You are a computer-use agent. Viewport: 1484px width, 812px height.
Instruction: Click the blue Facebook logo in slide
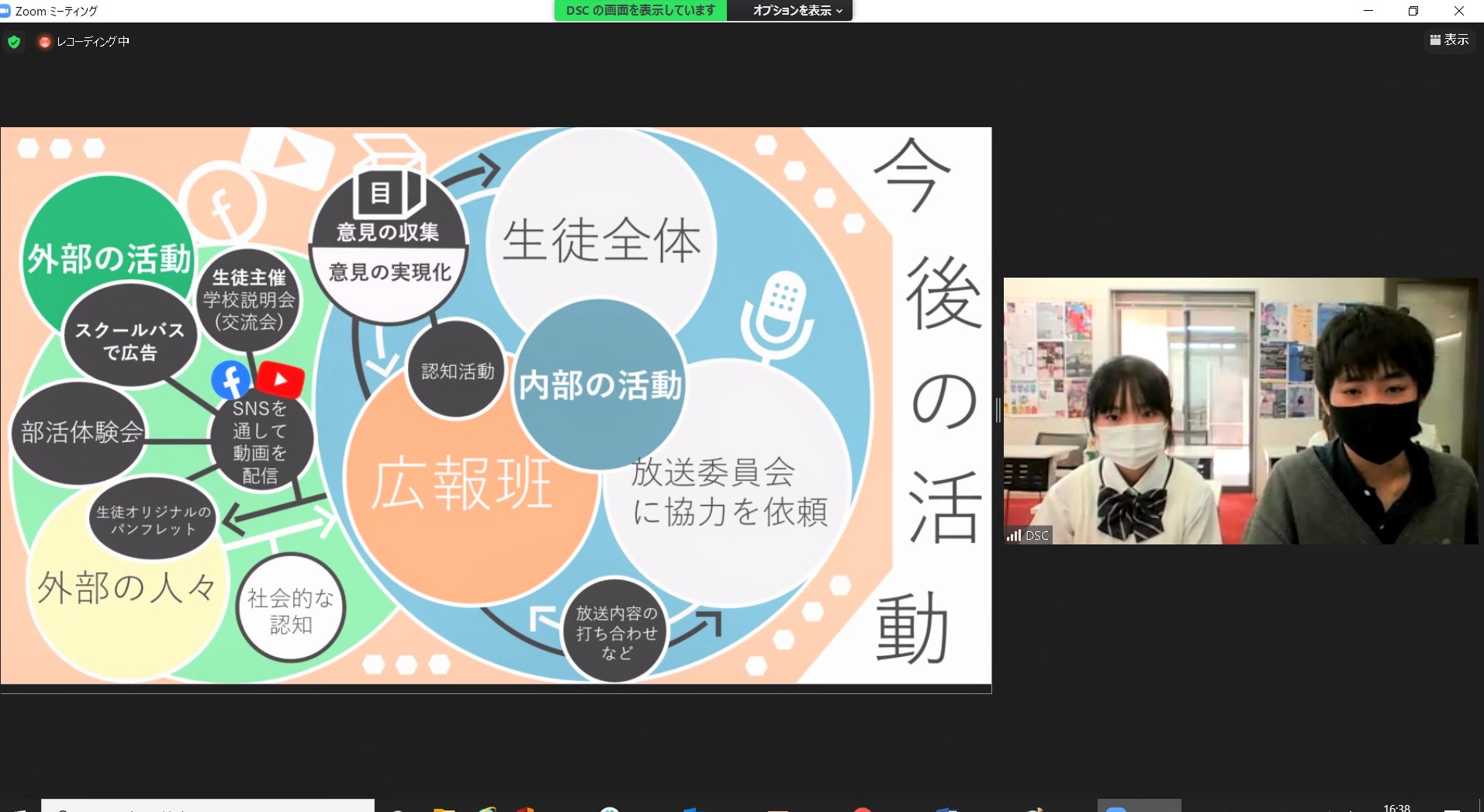click(x=231, y=381)
